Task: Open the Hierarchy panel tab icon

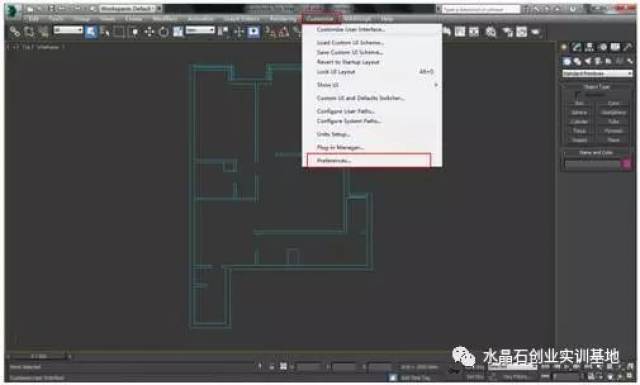Action: [x=589, y=47]
